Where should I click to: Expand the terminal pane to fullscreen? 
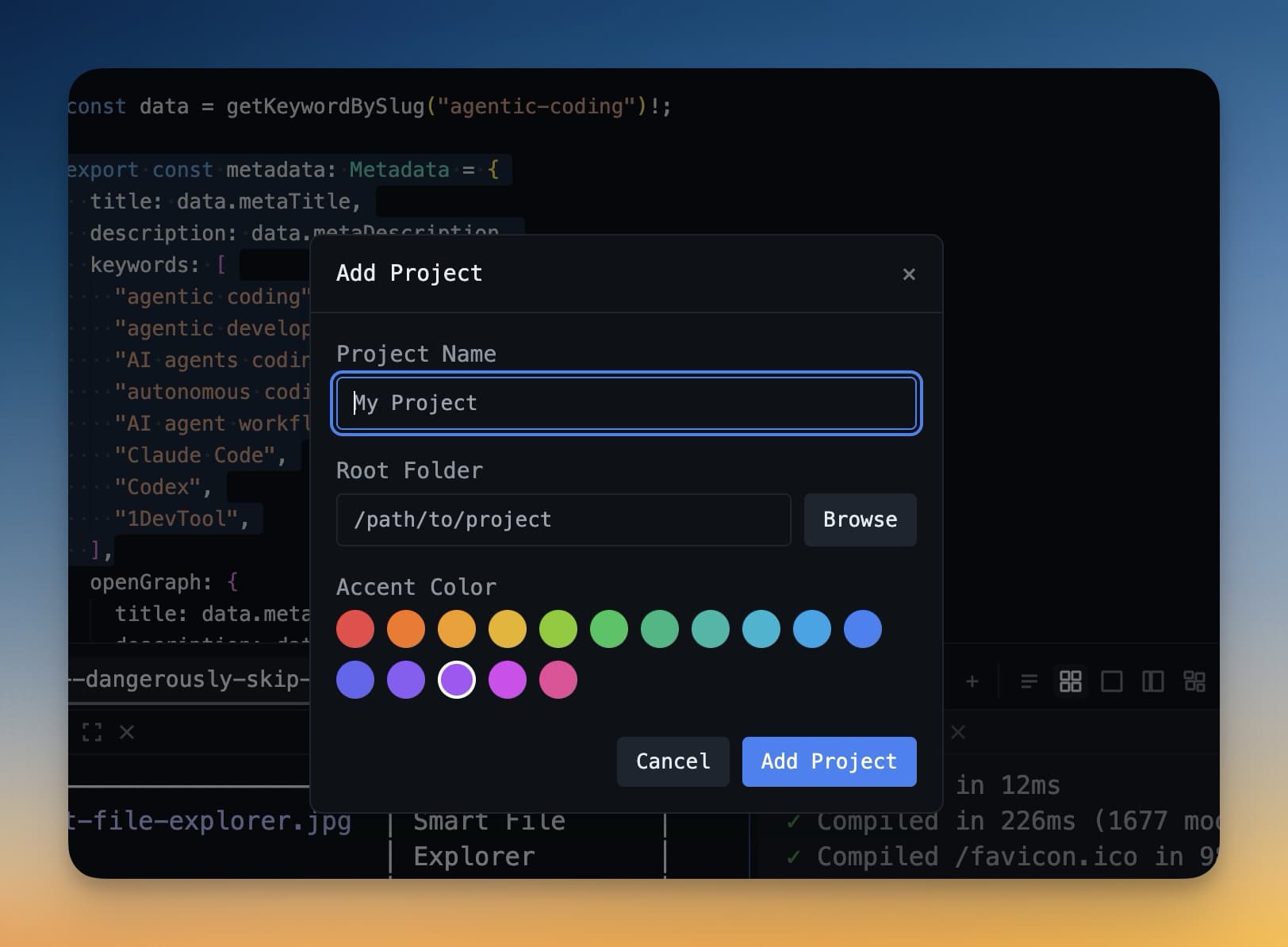coord(93,732)
